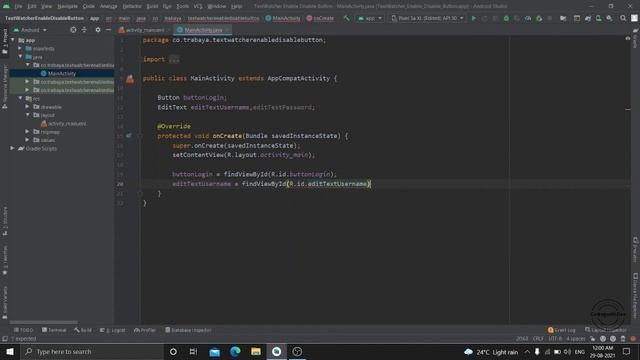The image size is (640, 360).
Task: Expand the manifests folder
Action: click(20, 48)
